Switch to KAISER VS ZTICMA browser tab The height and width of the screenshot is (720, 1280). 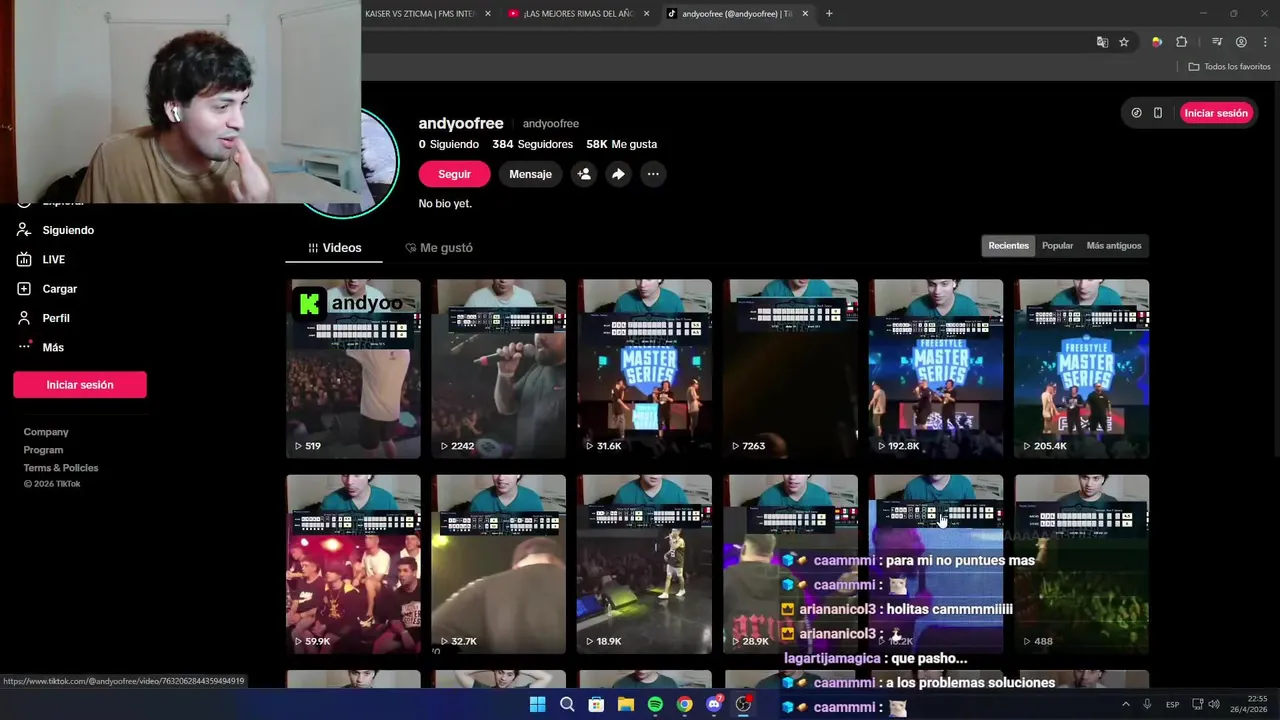tap(420, 14)
